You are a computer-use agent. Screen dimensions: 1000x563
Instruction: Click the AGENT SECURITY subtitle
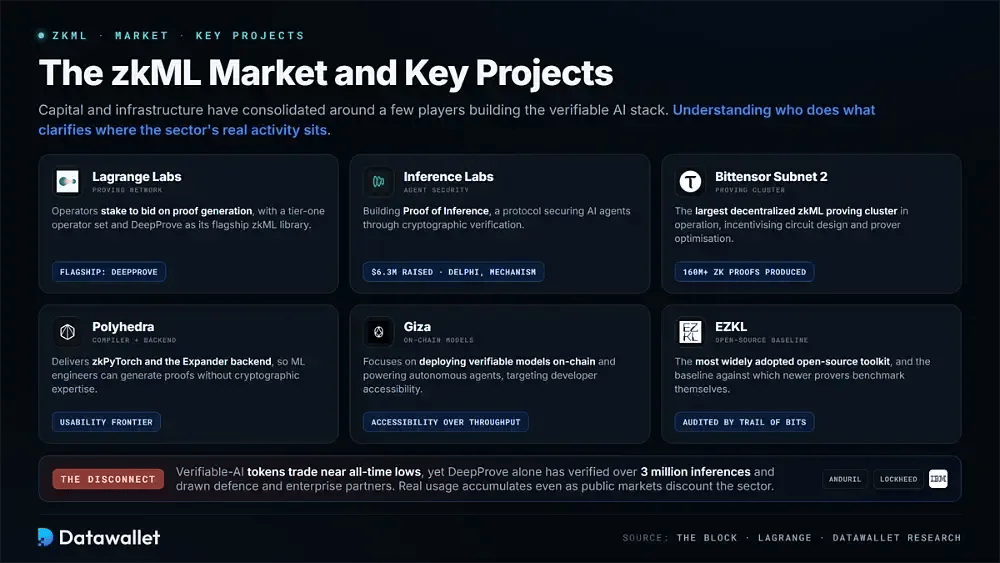click(436, 190)
